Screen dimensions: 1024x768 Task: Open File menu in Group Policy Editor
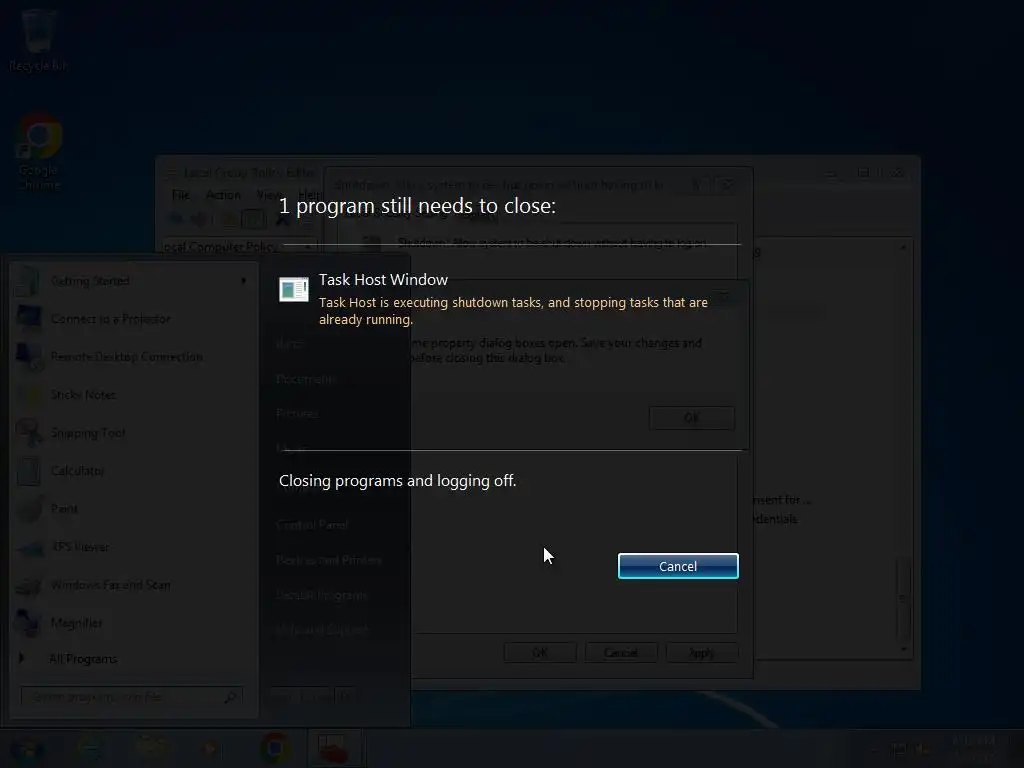(181, 195)
